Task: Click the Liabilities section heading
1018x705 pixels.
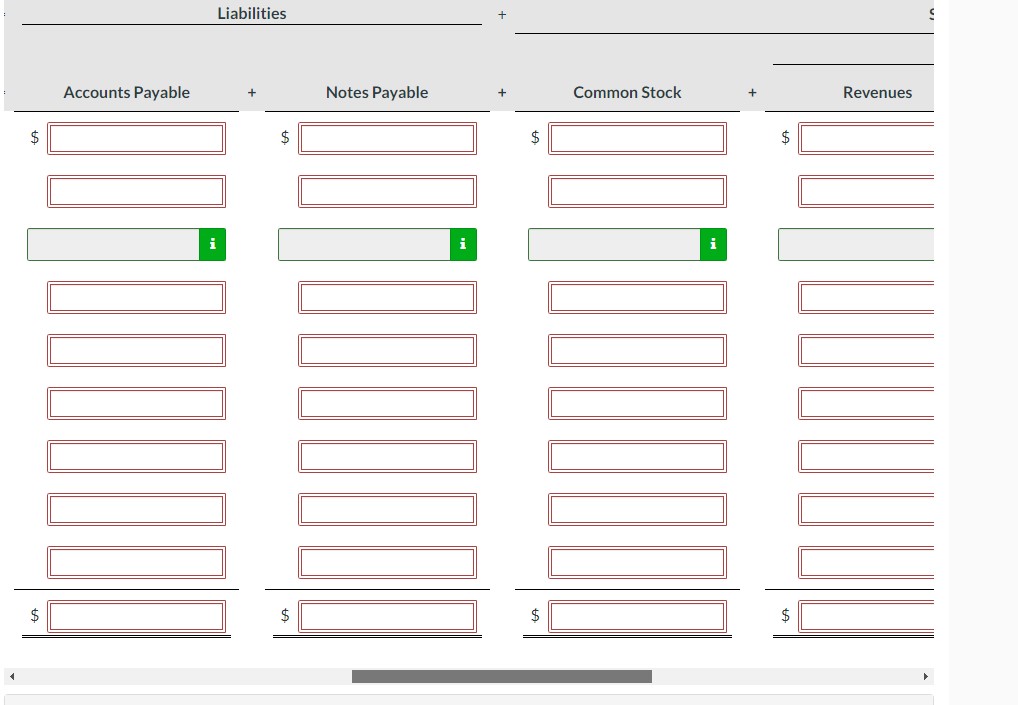Action: click(252, 13)
